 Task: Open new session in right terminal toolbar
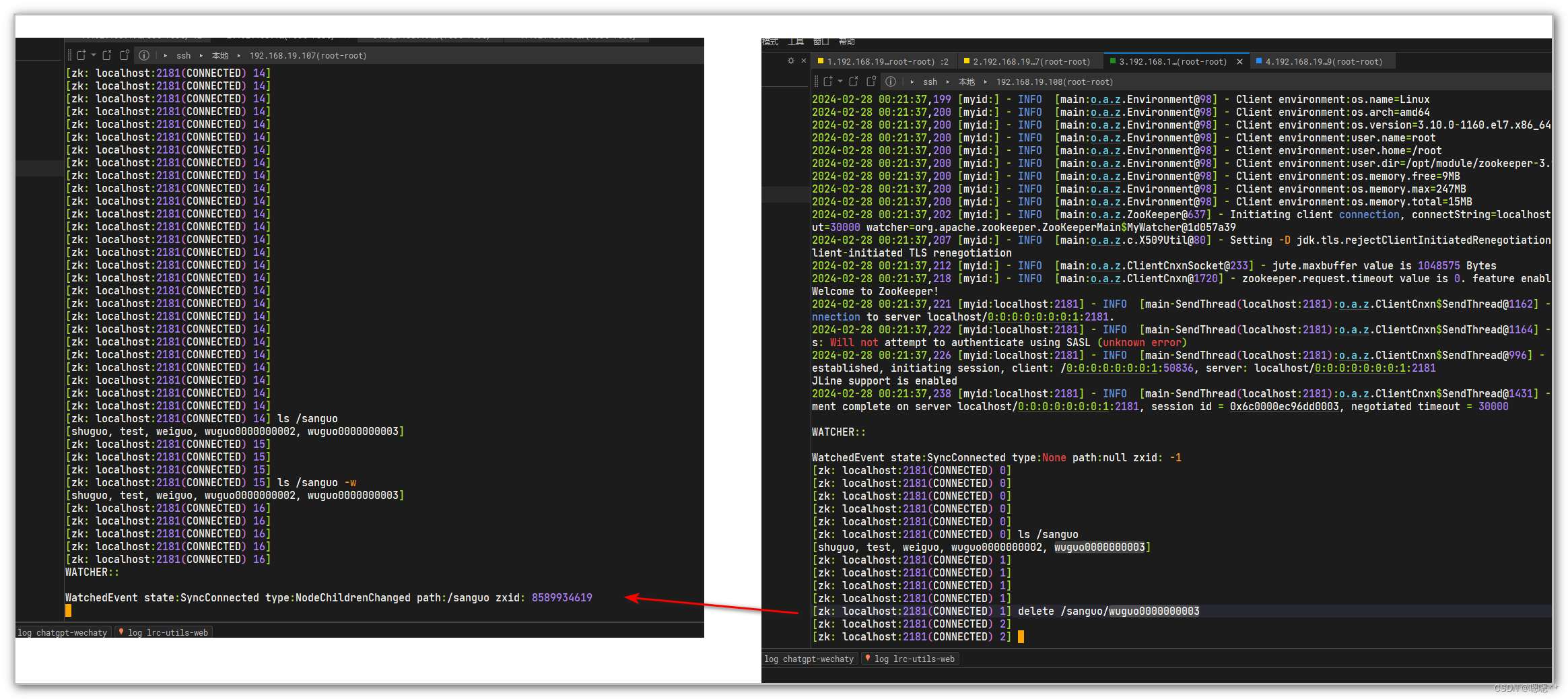tap(828, 81)
